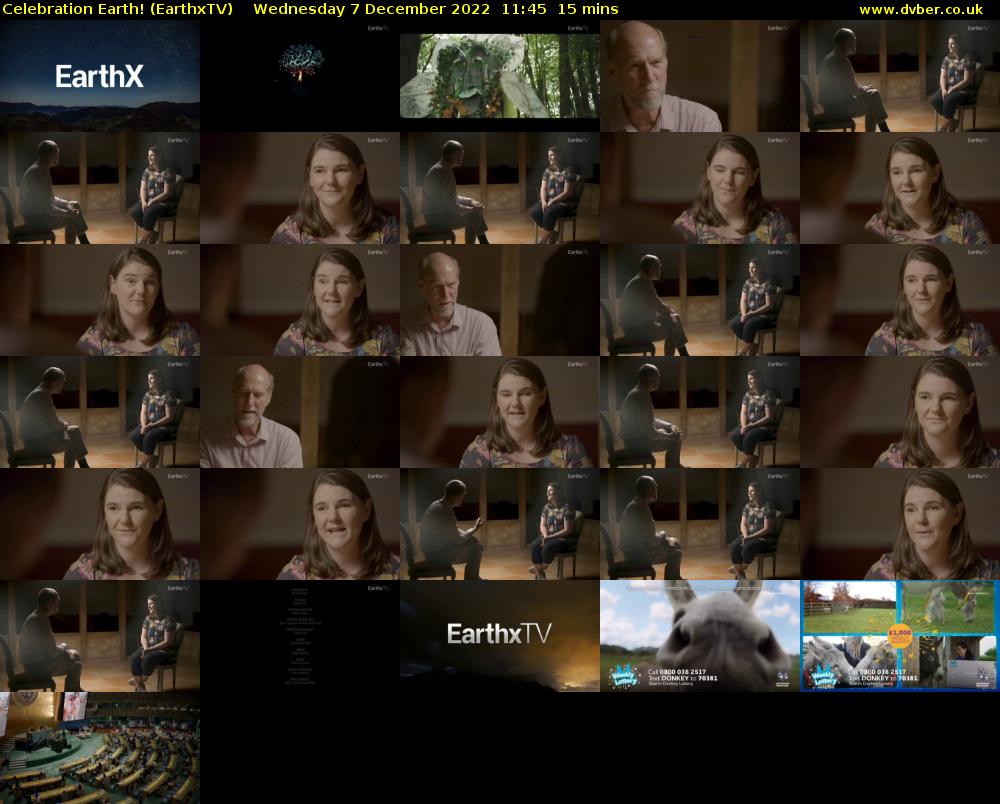
Task: Click the 11:45 broadcast time text
Action: [x=524, y=9]
